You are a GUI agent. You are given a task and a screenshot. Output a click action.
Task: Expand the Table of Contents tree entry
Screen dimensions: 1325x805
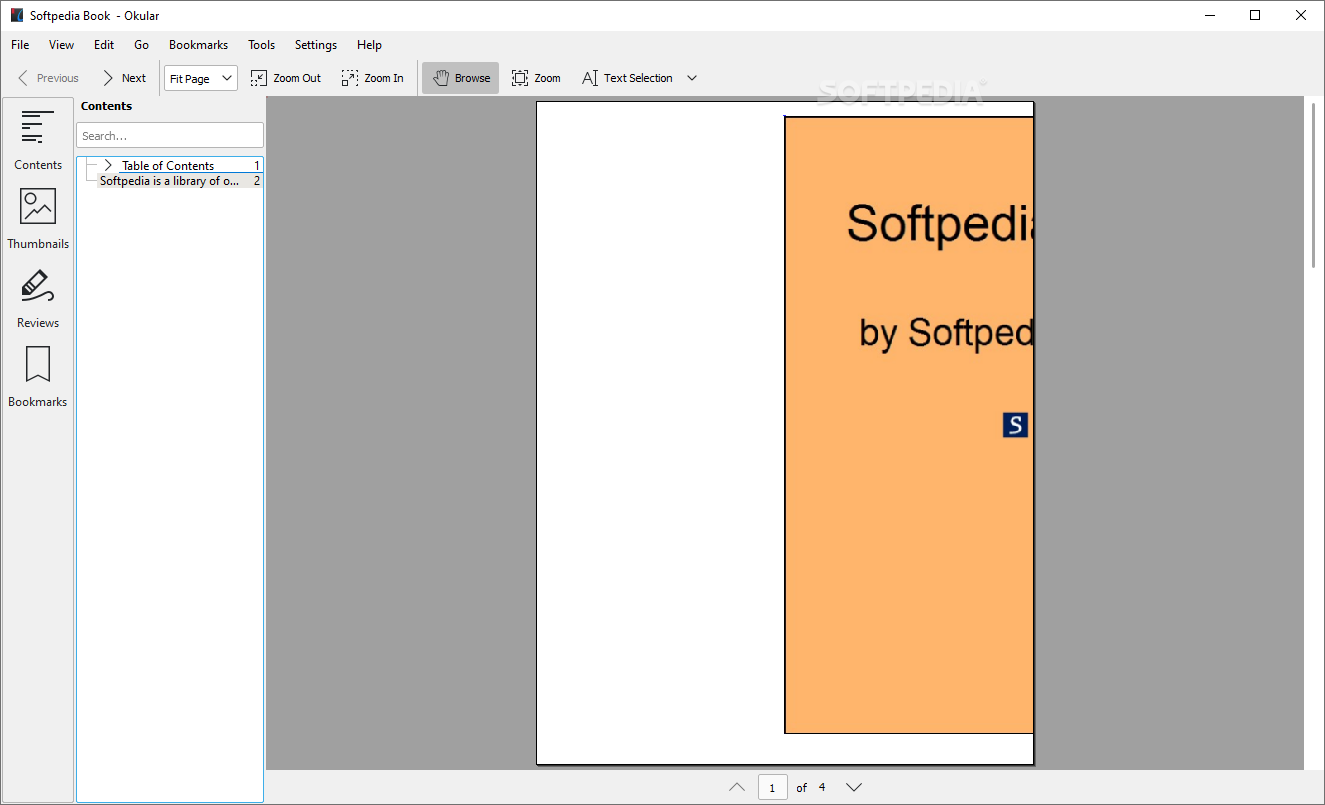click(108, 165)
